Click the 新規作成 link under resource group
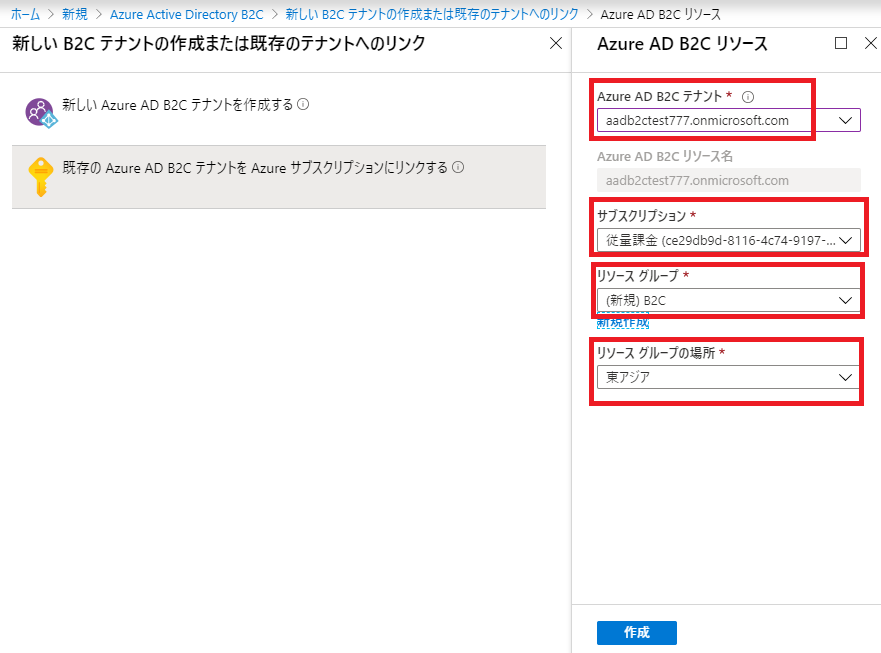The height and width of the screenshot is (653, 881). tap(623, 323)
